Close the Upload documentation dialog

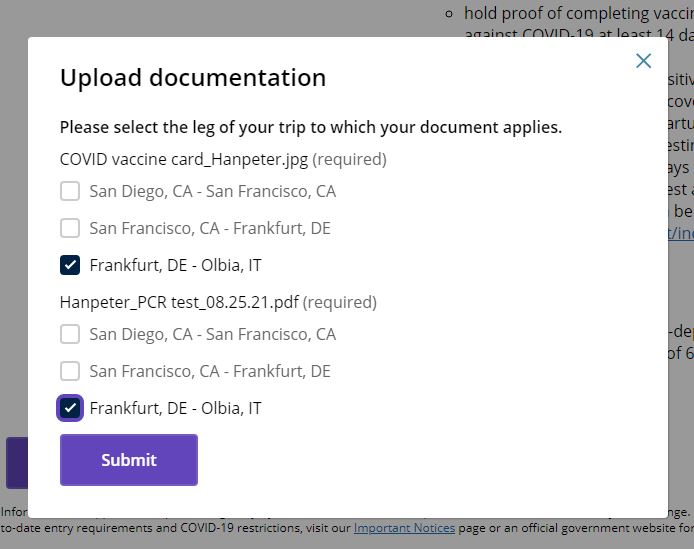(x=643, y=61)
